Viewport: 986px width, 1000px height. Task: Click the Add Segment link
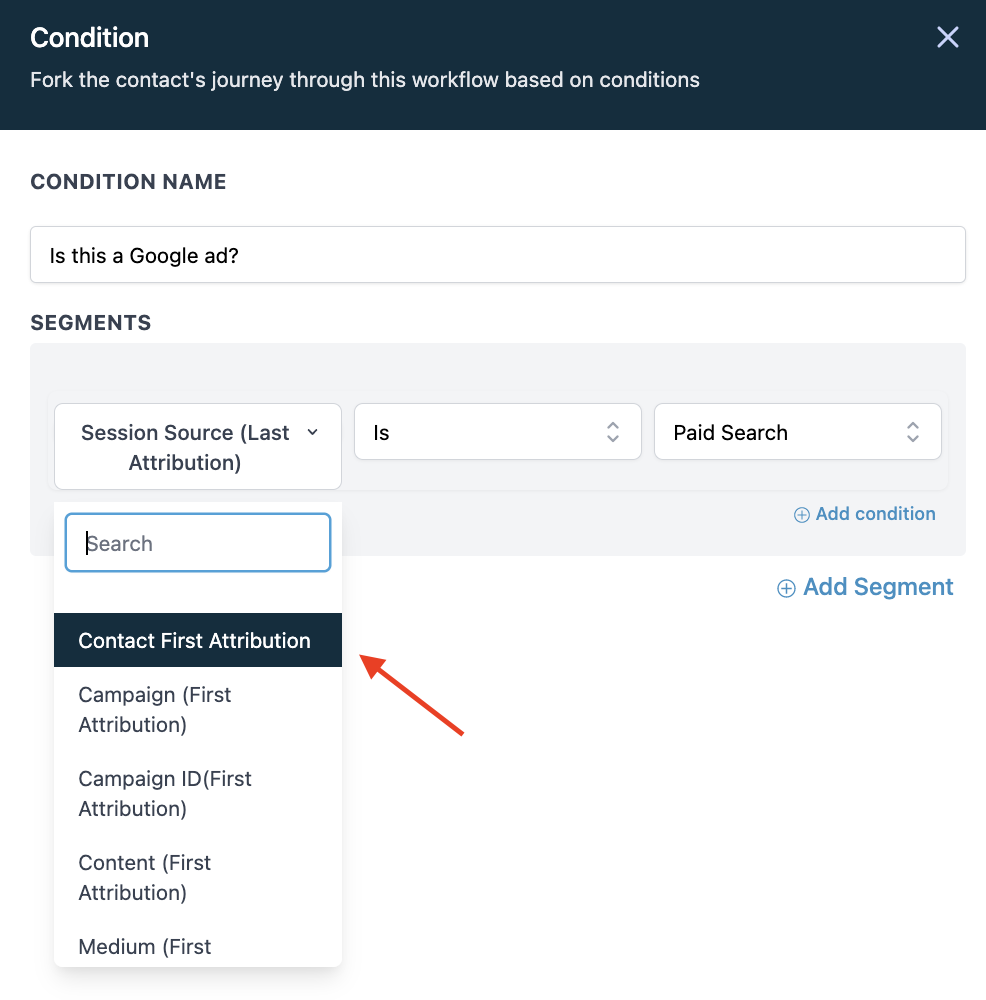[878, 587]
